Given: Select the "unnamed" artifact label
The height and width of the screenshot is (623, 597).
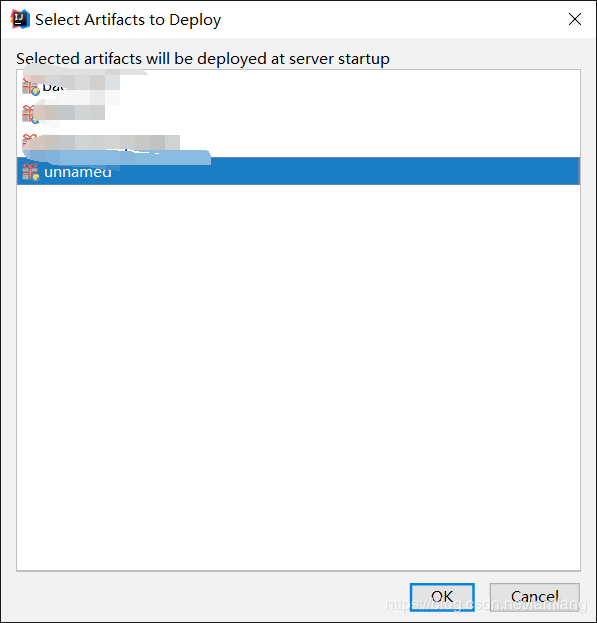Looking at the screenshot, I should (x=78, y=172).
